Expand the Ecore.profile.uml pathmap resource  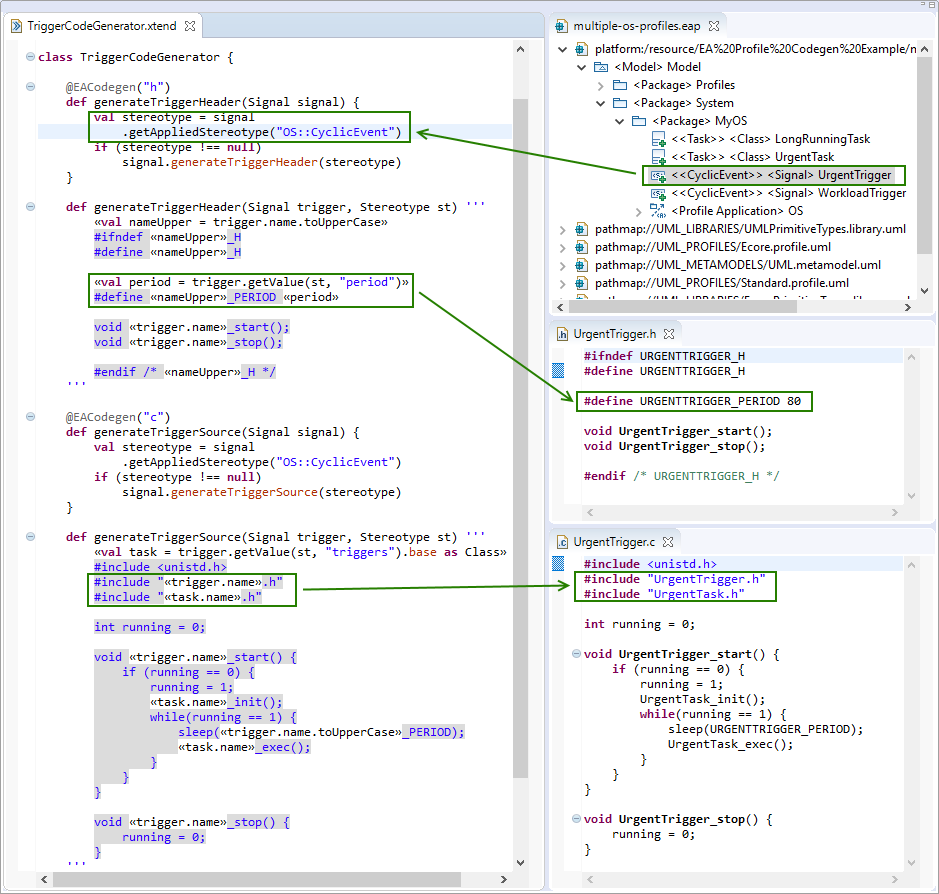pos(563,247)
